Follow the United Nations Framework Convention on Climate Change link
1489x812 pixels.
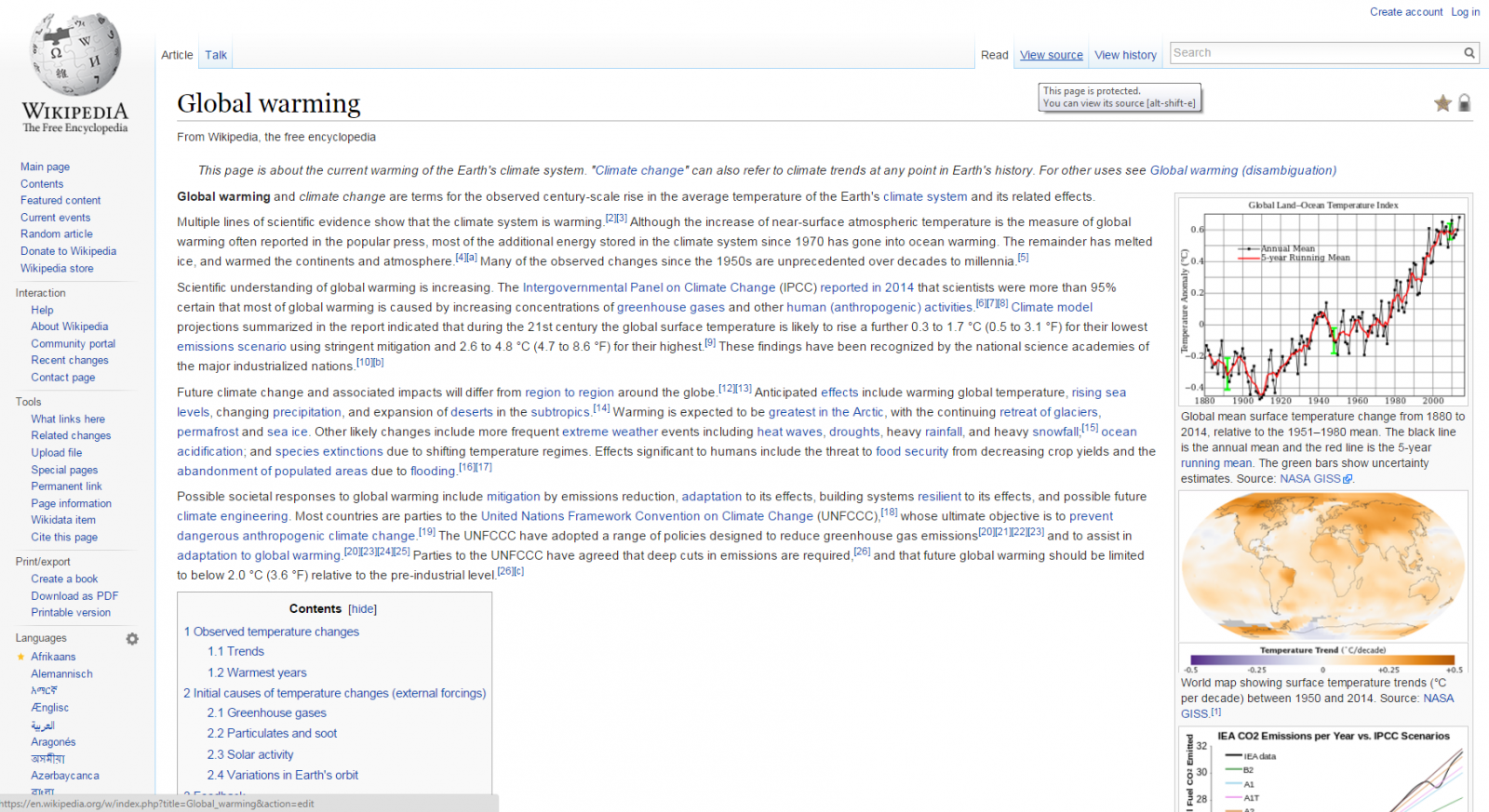click(647, 517)
